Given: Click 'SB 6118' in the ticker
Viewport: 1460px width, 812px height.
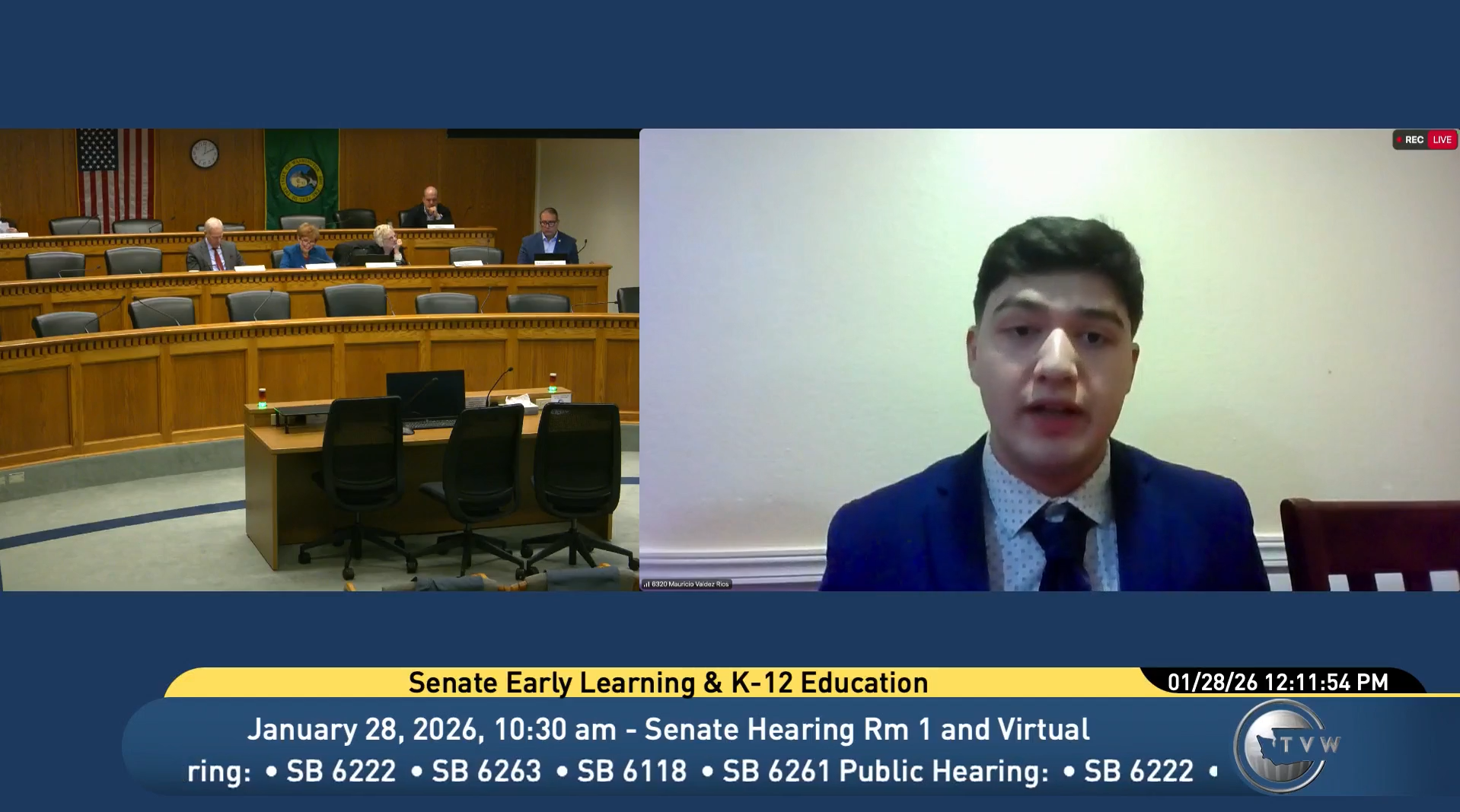Looking at the screenshot, I should click(x=632, y=771).
